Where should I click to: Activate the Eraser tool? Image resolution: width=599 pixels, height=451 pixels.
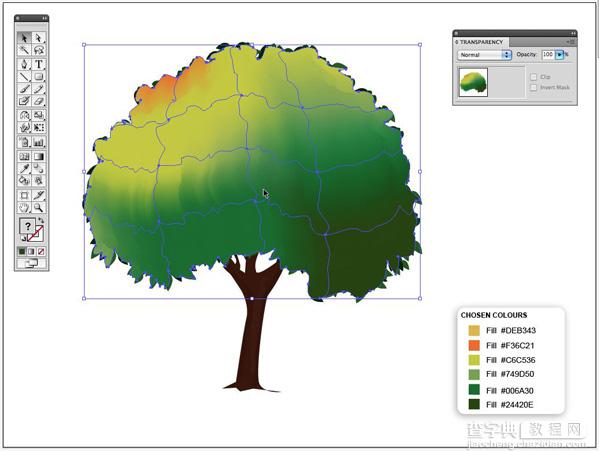pyautogui.click(x=39, y=101)
